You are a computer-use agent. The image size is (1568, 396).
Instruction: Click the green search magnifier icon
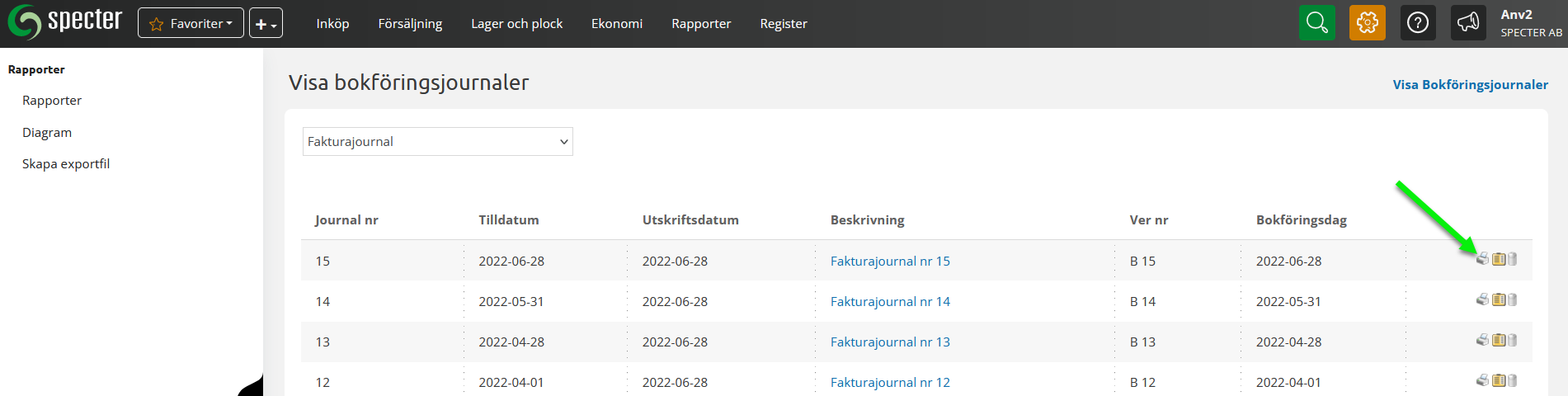[1316, 23]
